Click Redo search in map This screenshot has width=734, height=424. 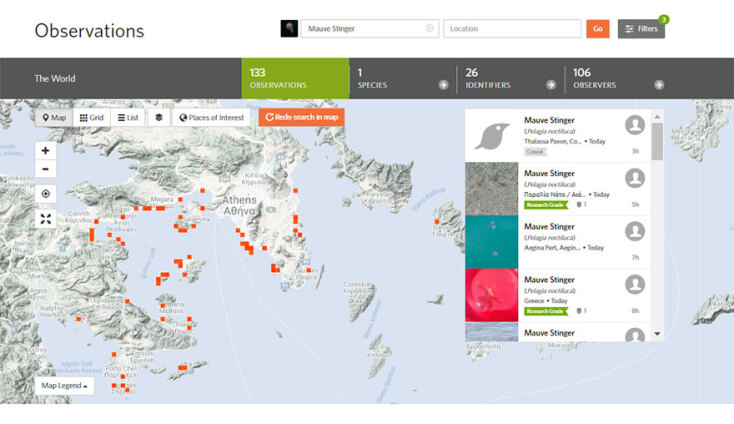[x=301, y=118]
